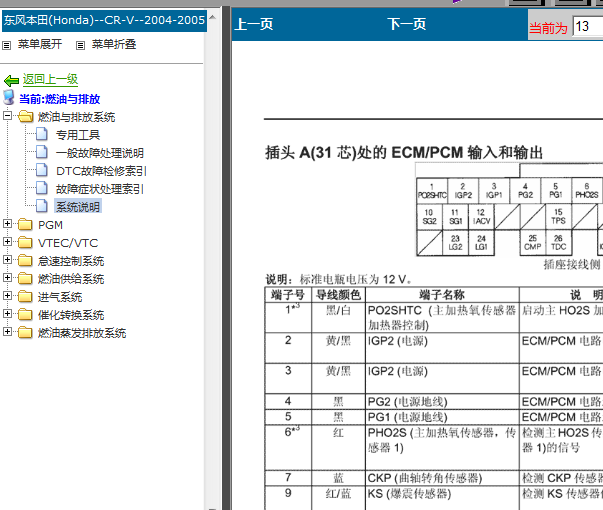Open the DTC故障检修索引 tree item
This screenshot has width=603, height=510.
(x=101, y=171)
